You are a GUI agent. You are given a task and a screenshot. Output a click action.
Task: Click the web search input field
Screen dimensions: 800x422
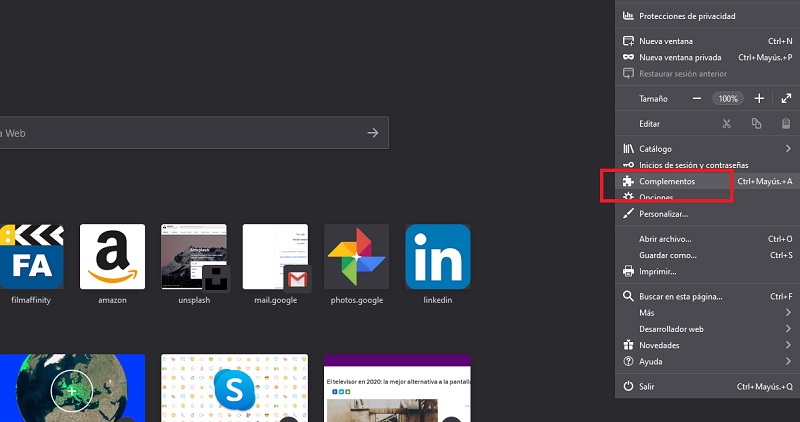194,133
